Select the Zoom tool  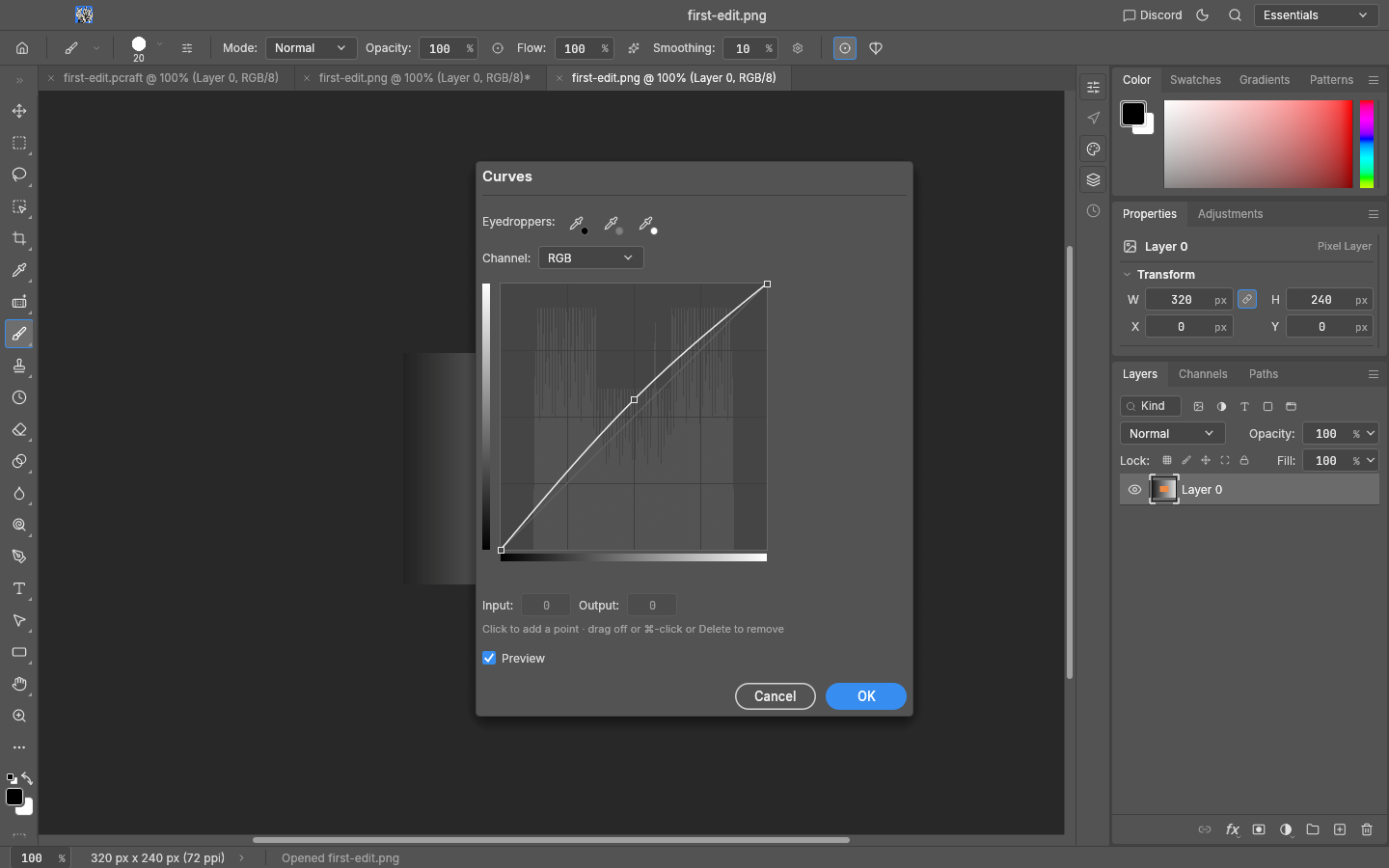coord(19,716)
